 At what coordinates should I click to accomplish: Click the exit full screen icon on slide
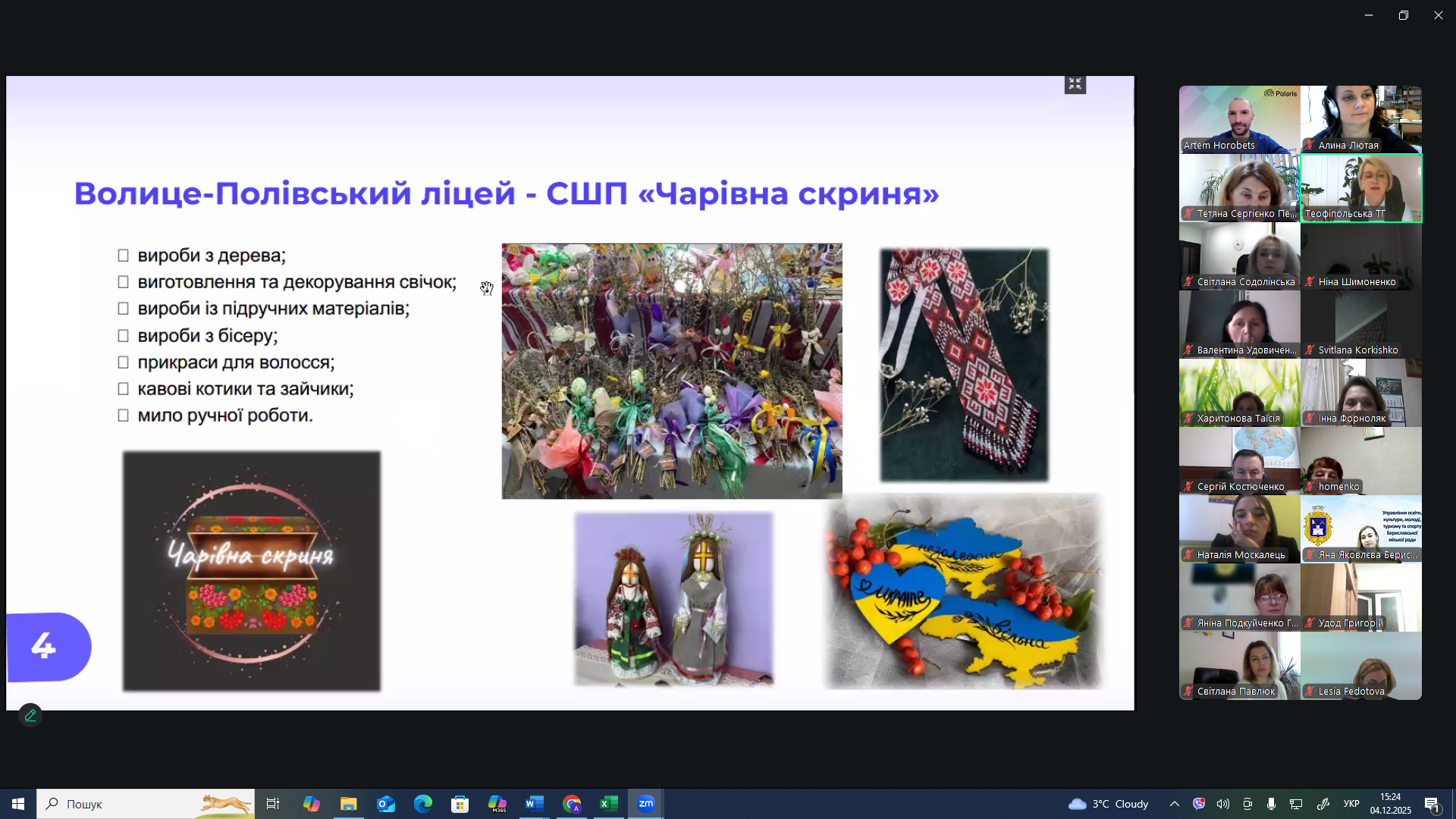(1075, 85)
